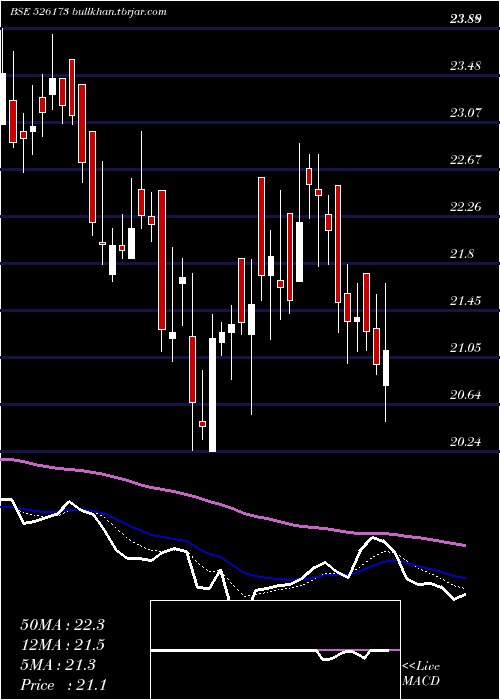Click the 21.45 price axis label
Screen dimensions: 500x700
[465, 301]
